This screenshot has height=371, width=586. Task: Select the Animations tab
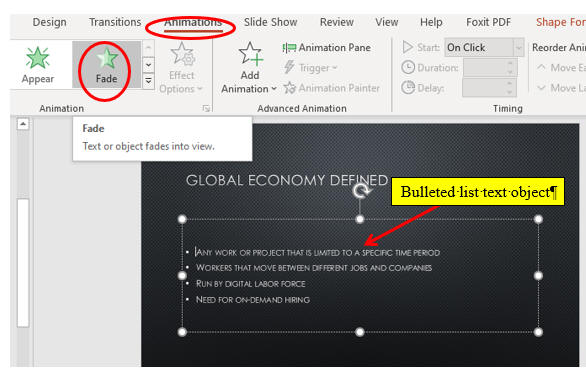coord(193,22)
